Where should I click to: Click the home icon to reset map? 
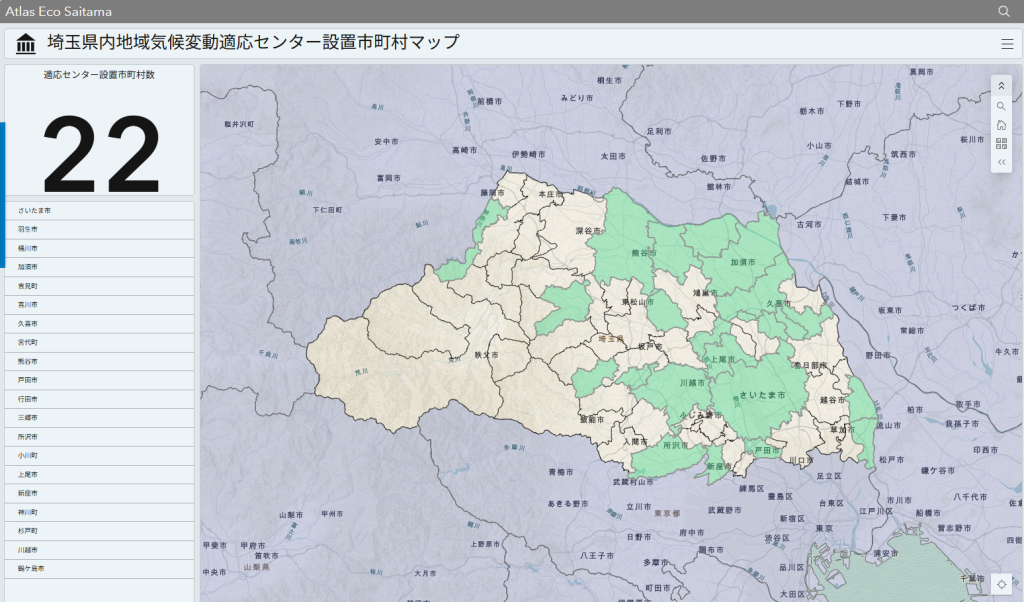pyautogui.click(x=1001, y=125)
